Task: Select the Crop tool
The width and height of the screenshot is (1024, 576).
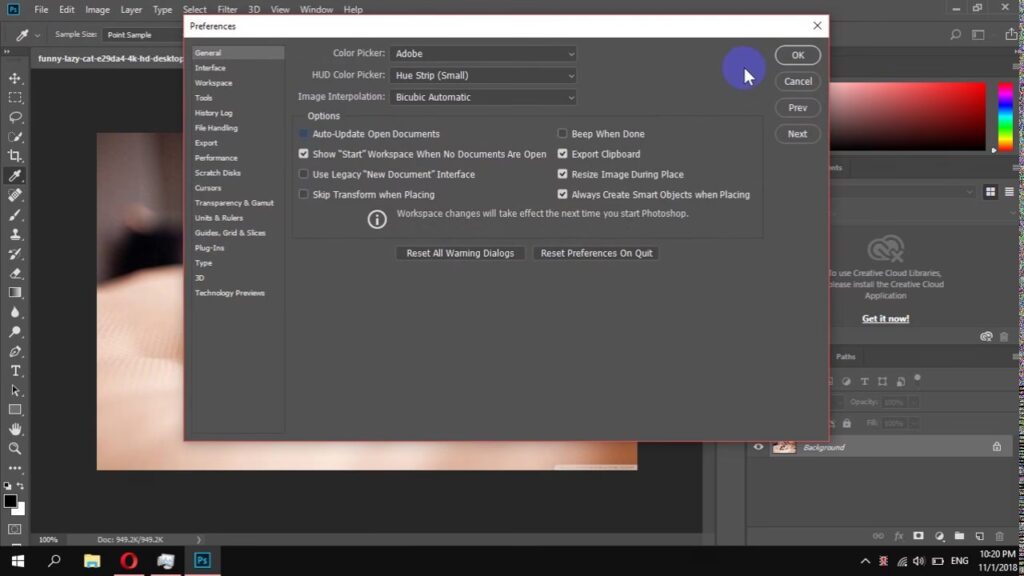Action: pos(15,156)
